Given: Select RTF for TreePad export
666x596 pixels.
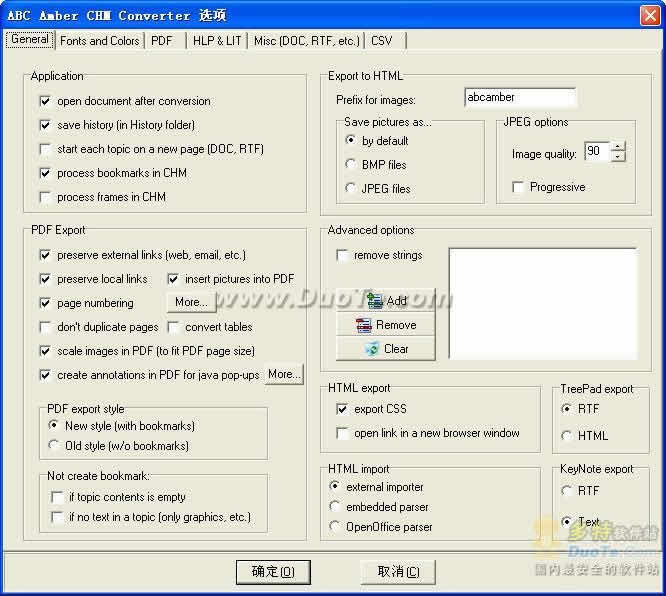Looking at the screenshot, I should tap(566, 409).
